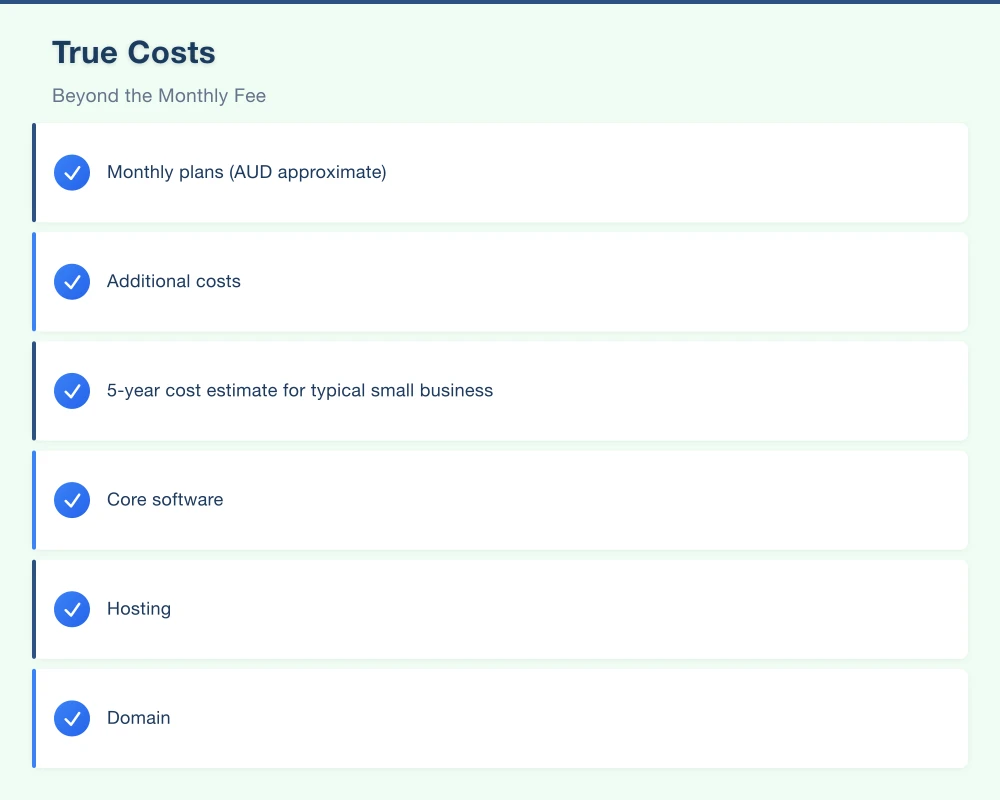
Task: Click the checkmark icon beside Monthly plans
Action: (x=72, y=173)
